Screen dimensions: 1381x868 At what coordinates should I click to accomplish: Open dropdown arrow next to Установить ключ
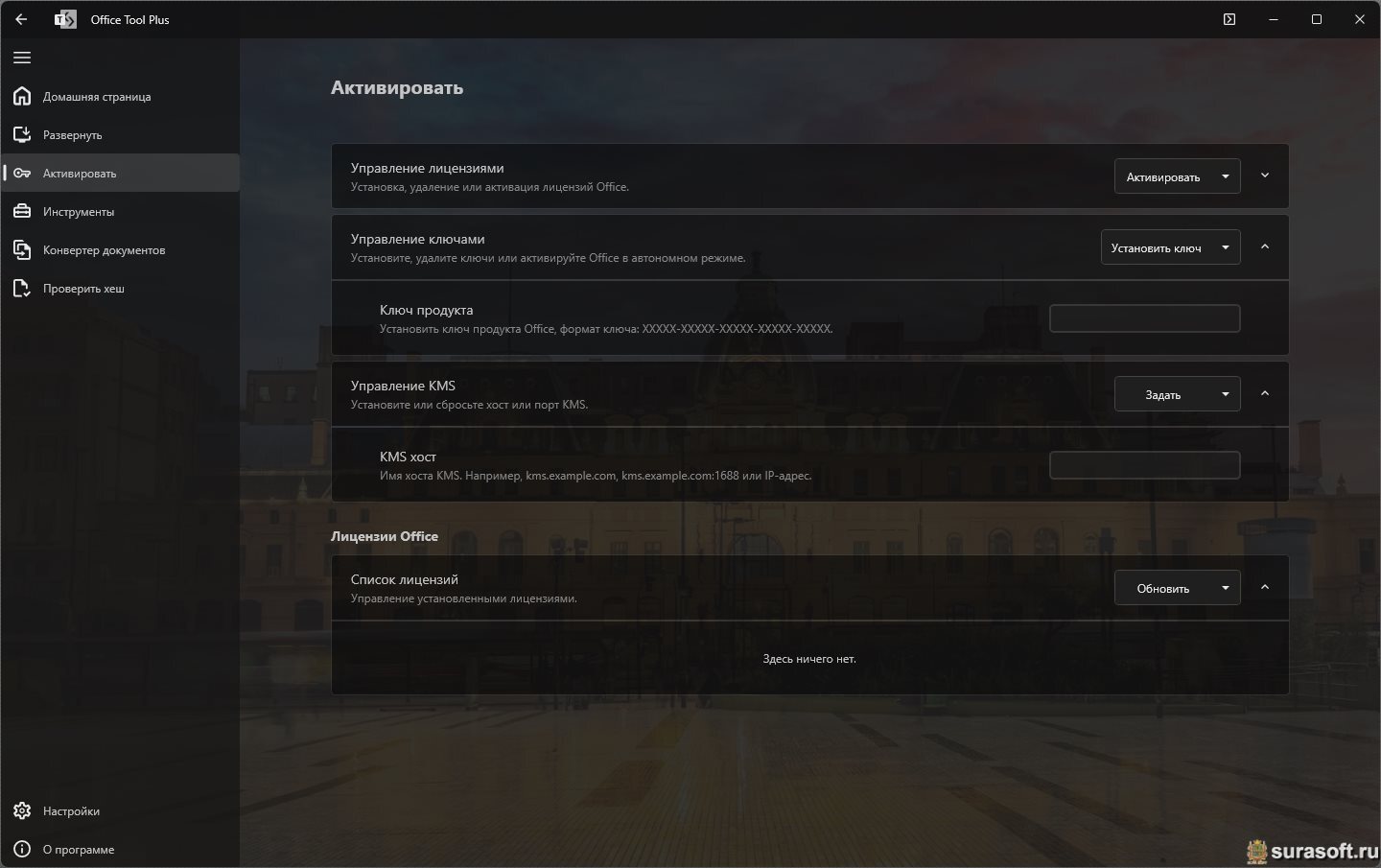[x=1226, y=247]
